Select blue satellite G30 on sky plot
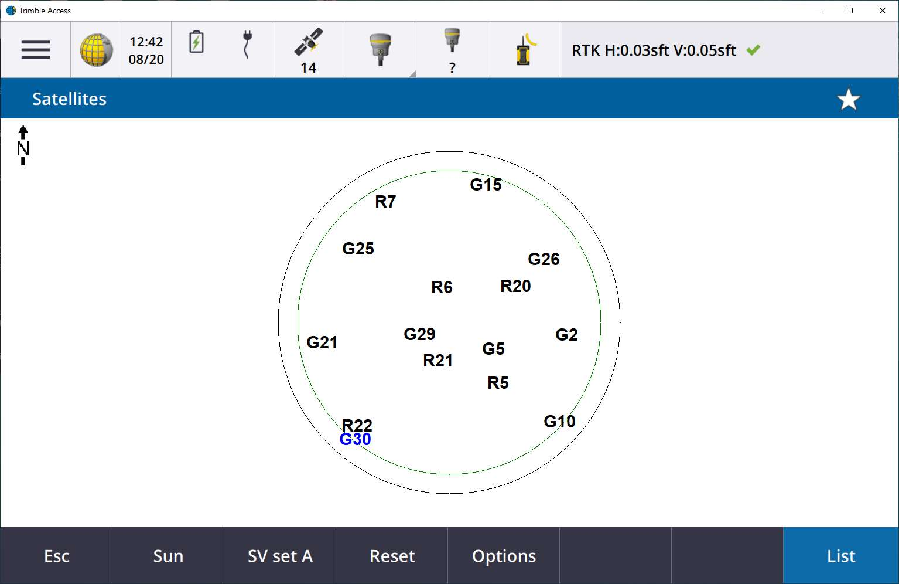Image resolution: width=899 pixels, height=584 pixels. click(355, 440)
